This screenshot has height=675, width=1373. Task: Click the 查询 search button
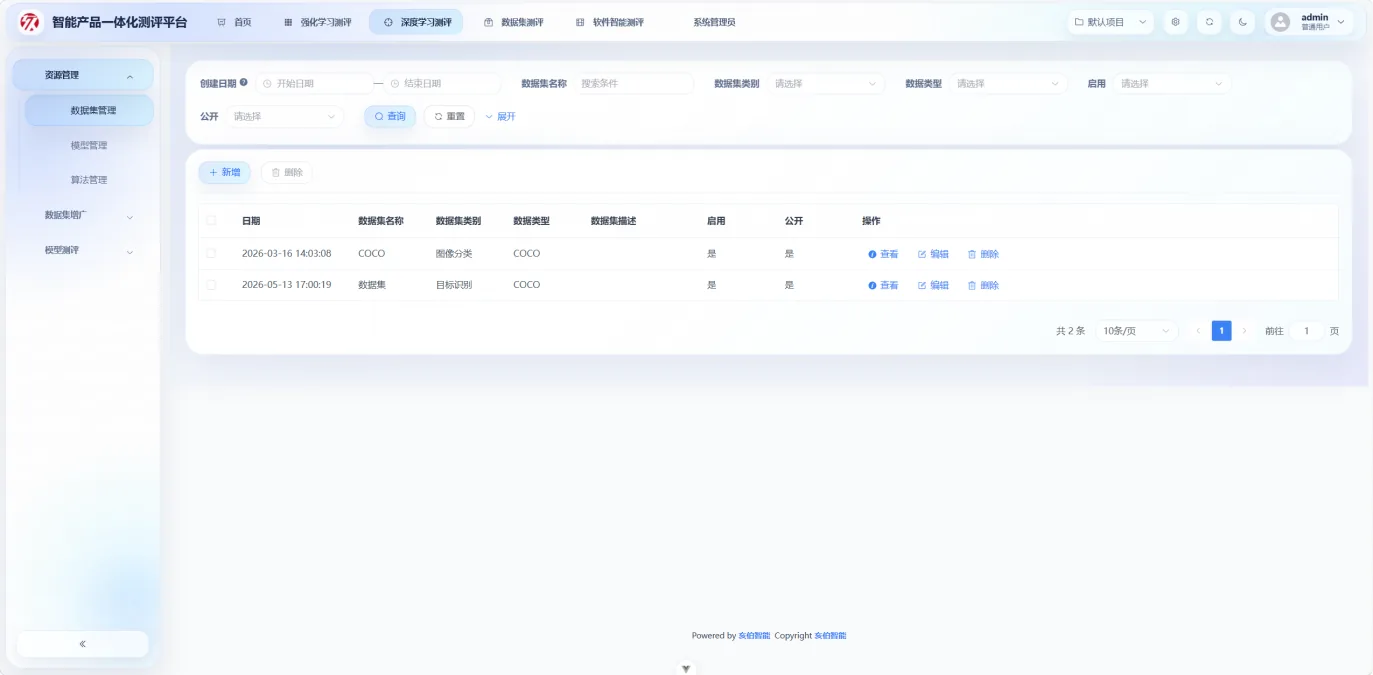390,117
